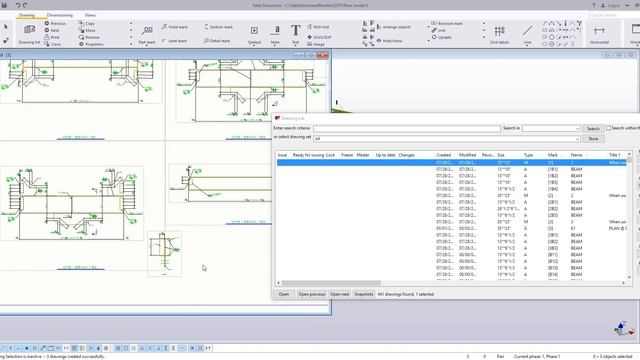The height and width of the screenshot is (360, 640).
Task: Click the Copy command in ribbon
Action: click(x=87, y=23)
